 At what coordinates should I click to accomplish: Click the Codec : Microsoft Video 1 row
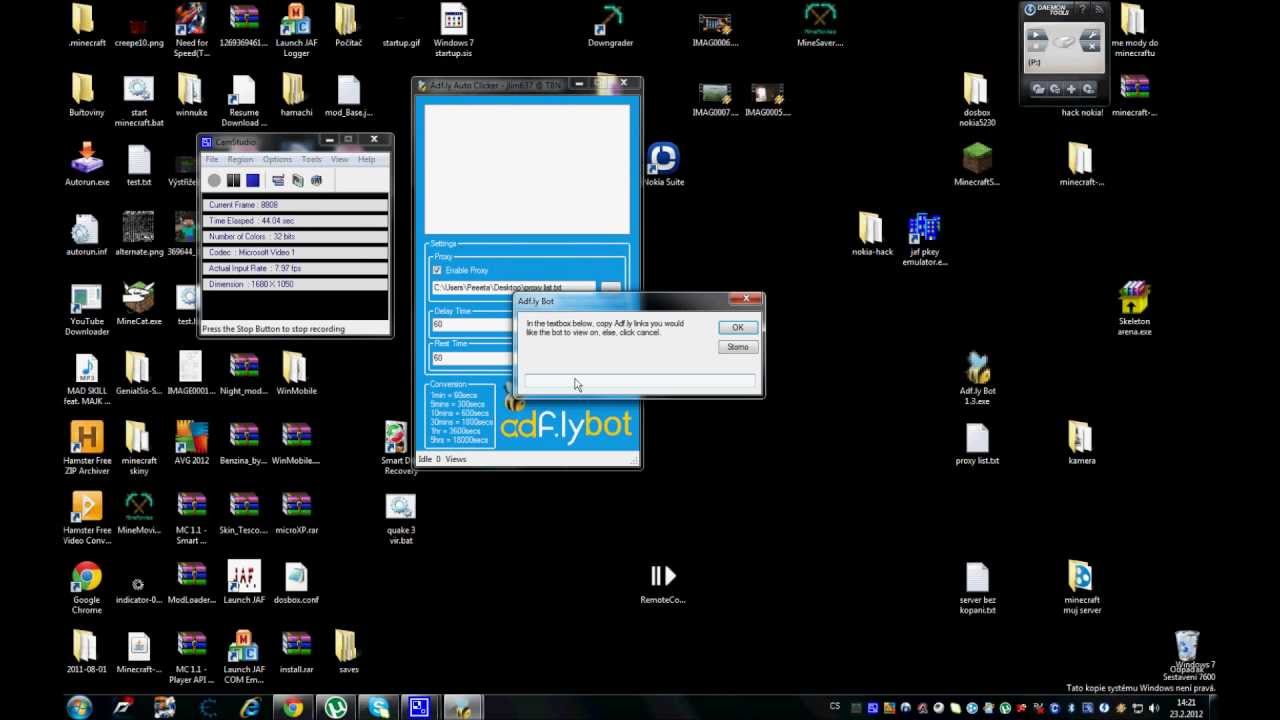(295, 253)
